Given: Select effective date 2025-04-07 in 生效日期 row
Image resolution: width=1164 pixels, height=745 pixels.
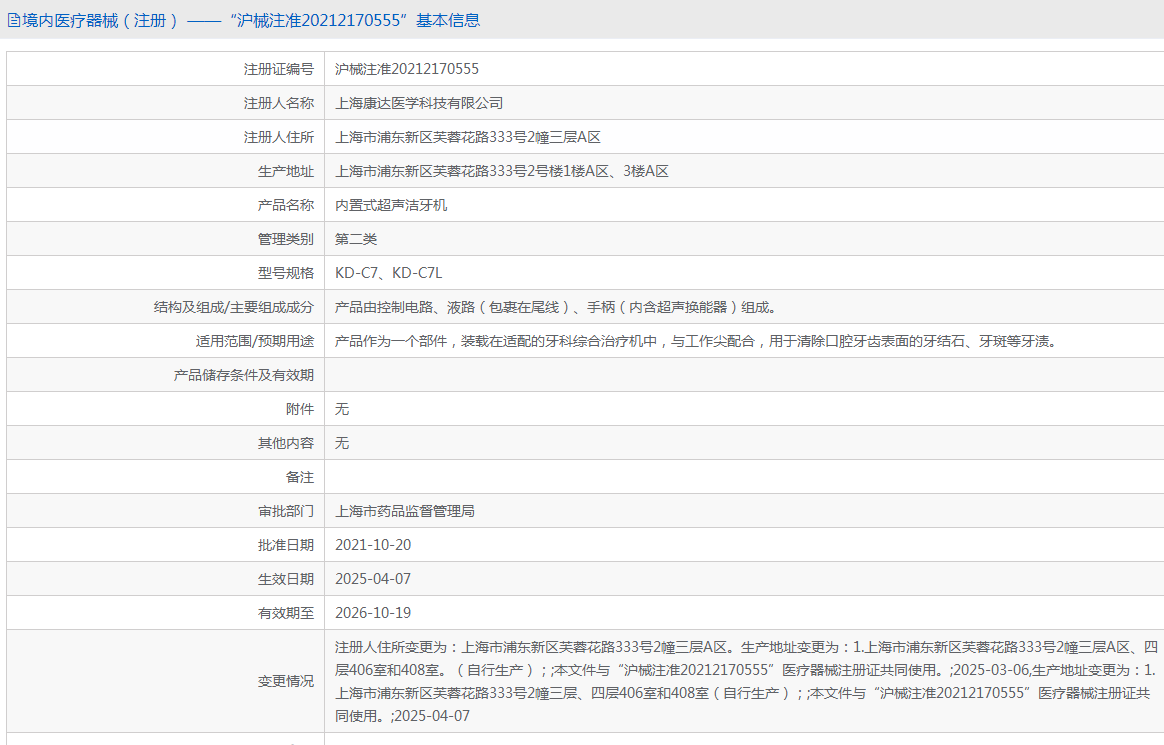Looking at the screenshot, I should (x=373, y=580).
